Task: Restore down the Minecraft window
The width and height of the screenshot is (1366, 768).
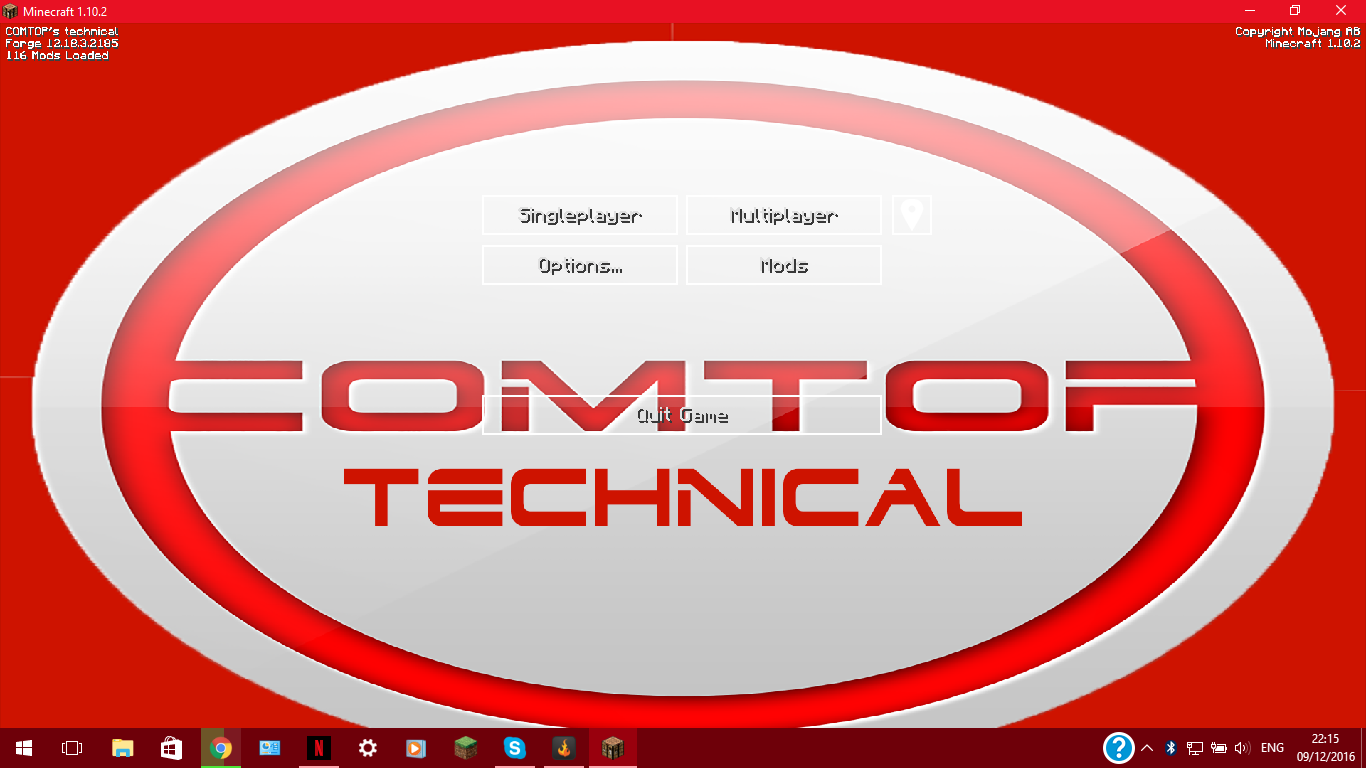Action: pos(1295,11)
